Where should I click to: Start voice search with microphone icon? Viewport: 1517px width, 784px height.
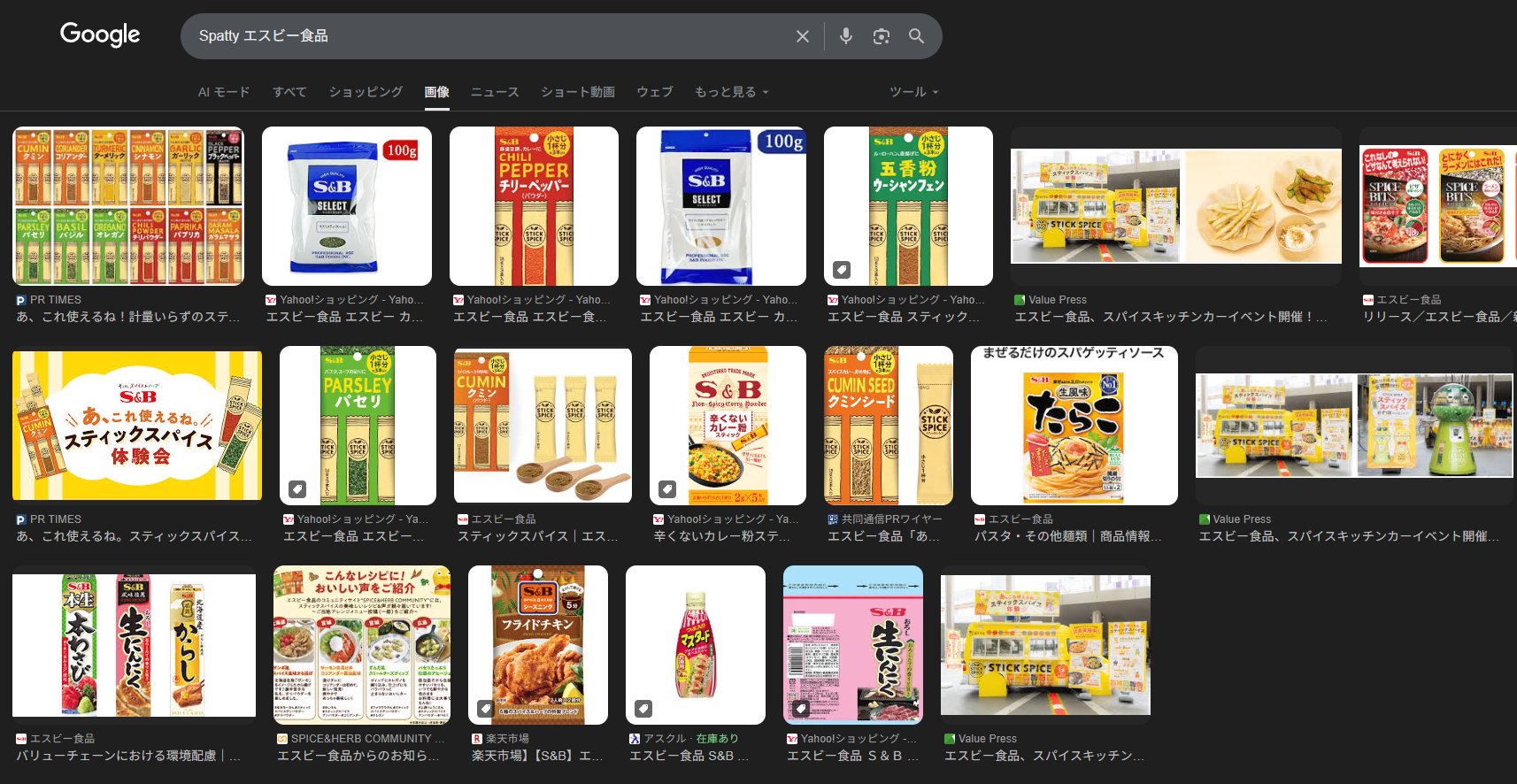tap(845, 36)
